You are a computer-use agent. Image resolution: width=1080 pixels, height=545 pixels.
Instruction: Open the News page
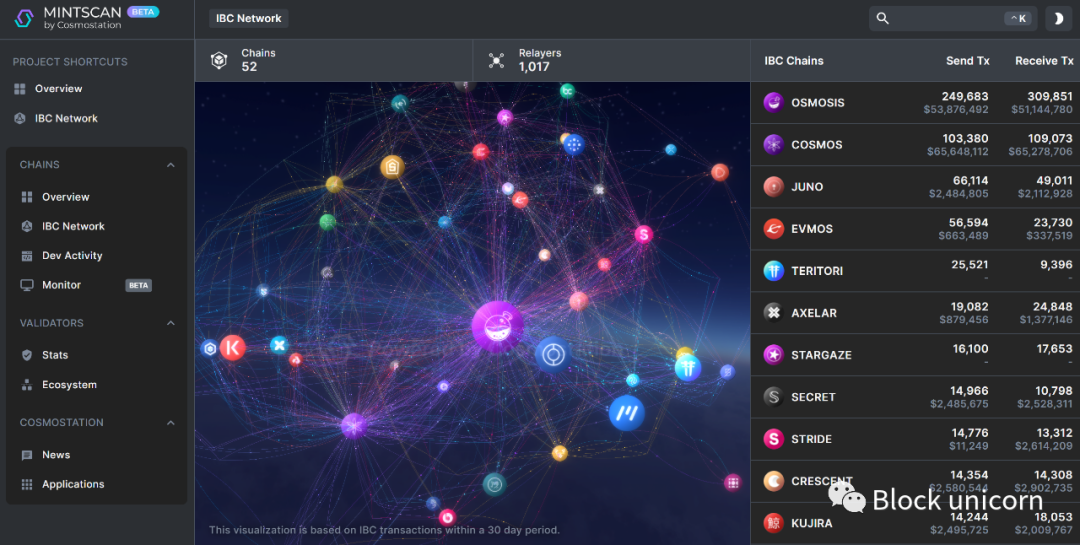click(56, 455)
